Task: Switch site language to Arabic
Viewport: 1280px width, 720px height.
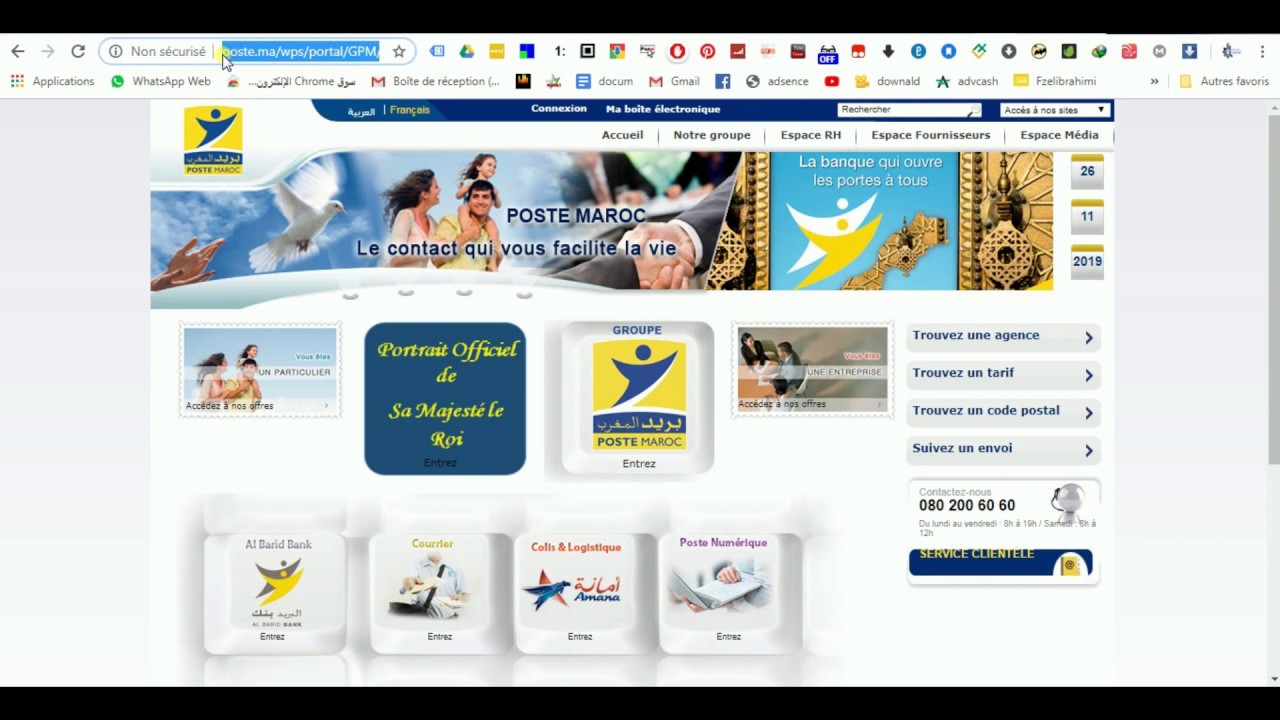Action: click(361, 111)
